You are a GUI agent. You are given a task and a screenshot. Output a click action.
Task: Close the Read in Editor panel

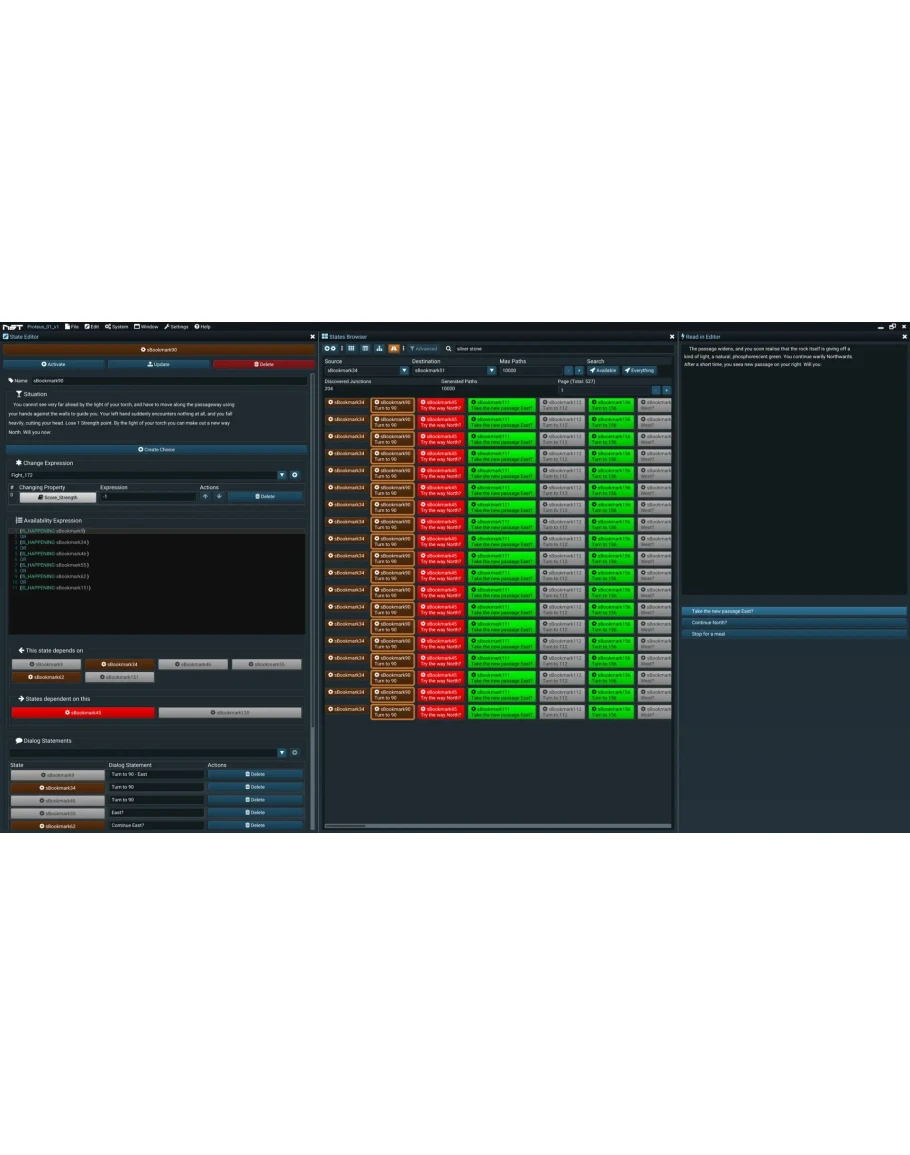[x=904, y=337]
